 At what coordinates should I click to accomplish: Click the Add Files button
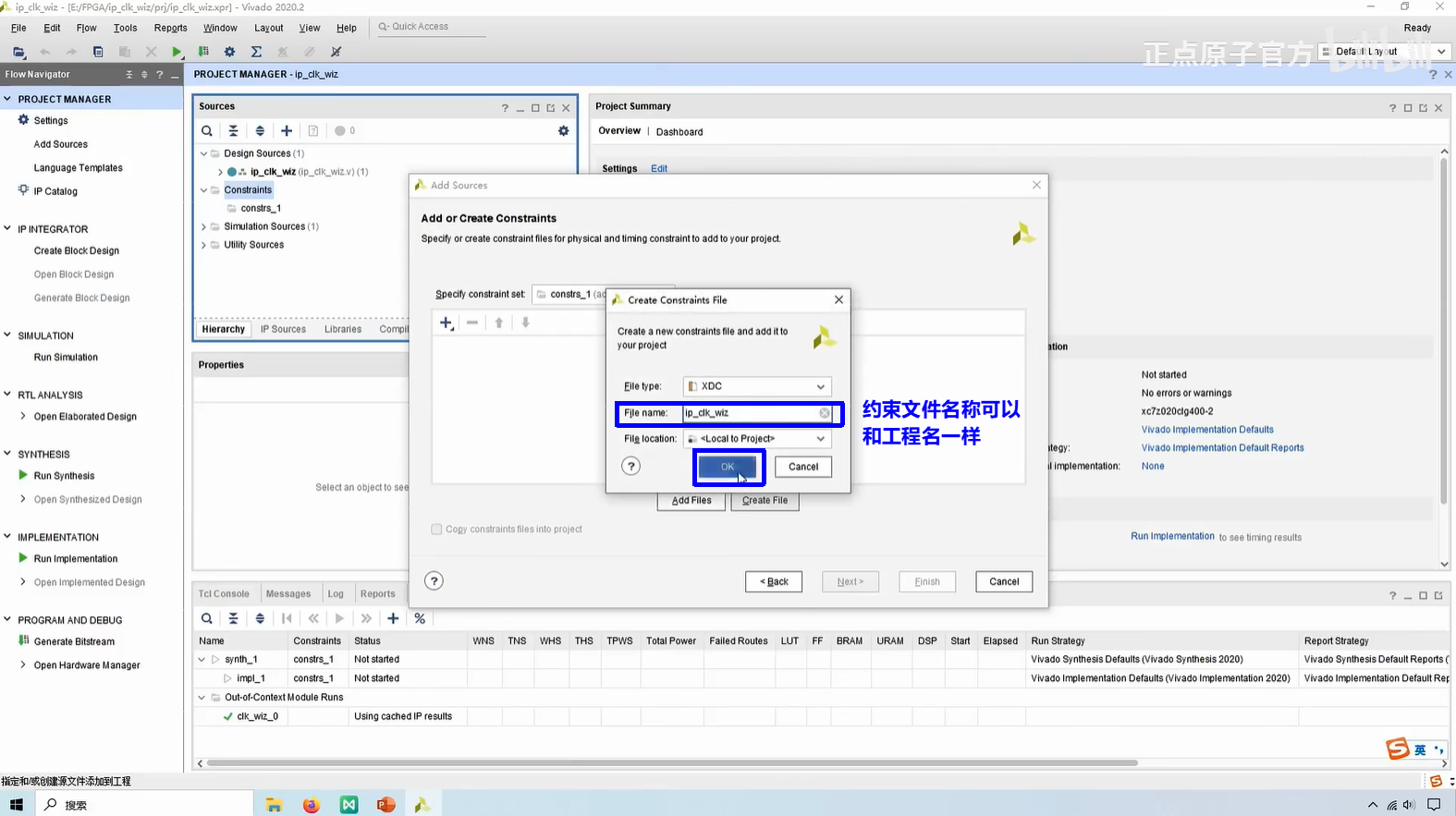coord(691,501)
